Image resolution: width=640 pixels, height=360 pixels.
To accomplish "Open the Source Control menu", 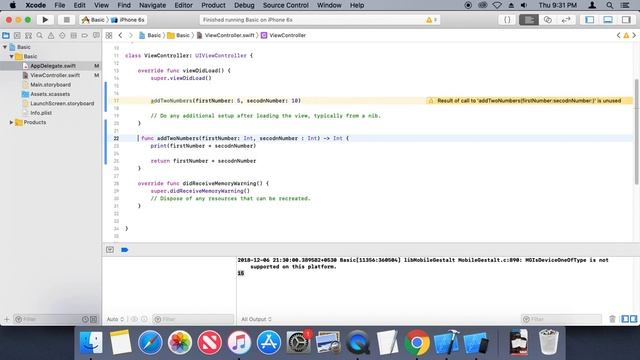I will 286,5.
